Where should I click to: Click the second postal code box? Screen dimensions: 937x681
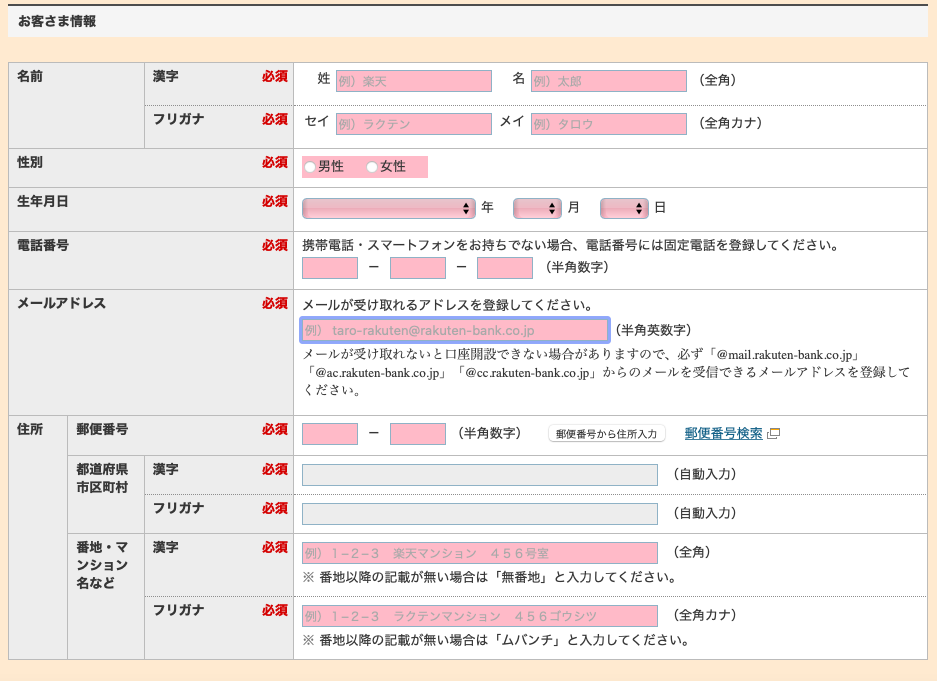418,434
